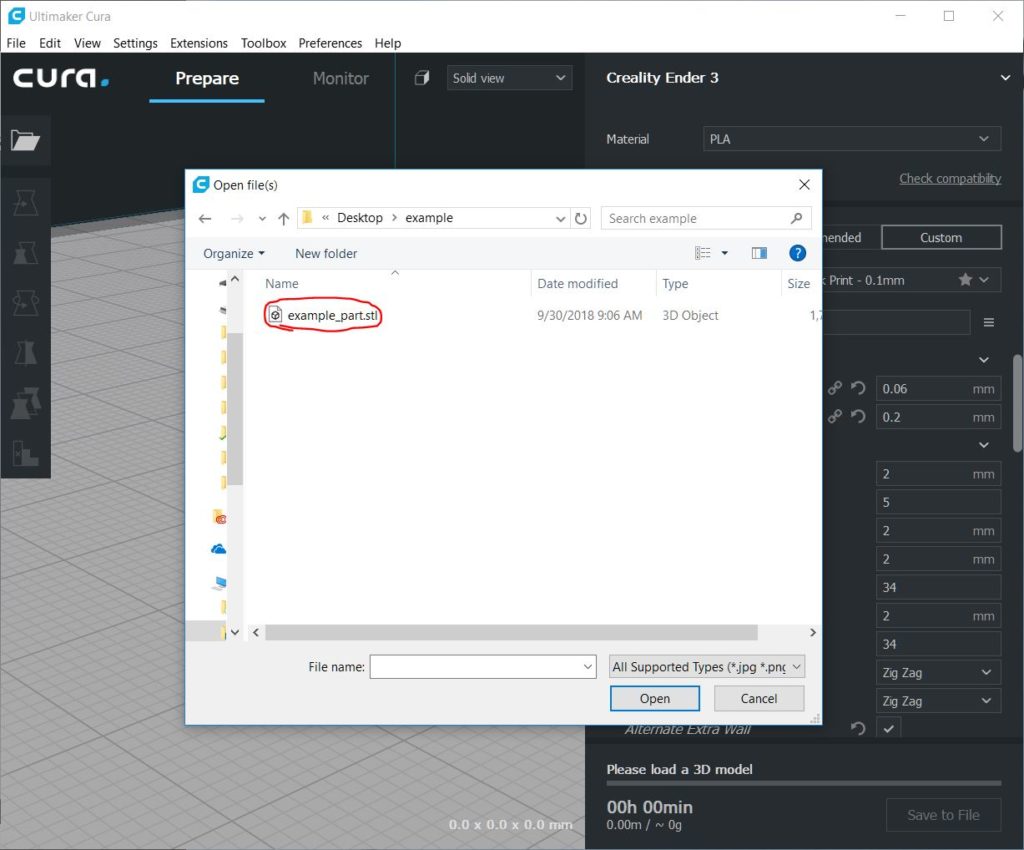Screen dimensions: 1024x850
Task: Sort by Date modified column header
Action: click(577, 283)
